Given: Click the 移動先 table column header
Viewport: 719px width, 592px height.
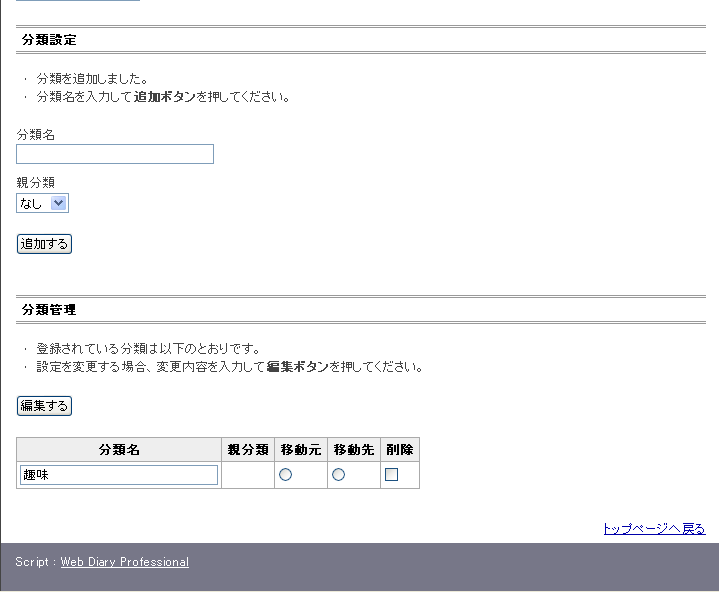Looking at the screenshot, I should (x=354, y=450).
